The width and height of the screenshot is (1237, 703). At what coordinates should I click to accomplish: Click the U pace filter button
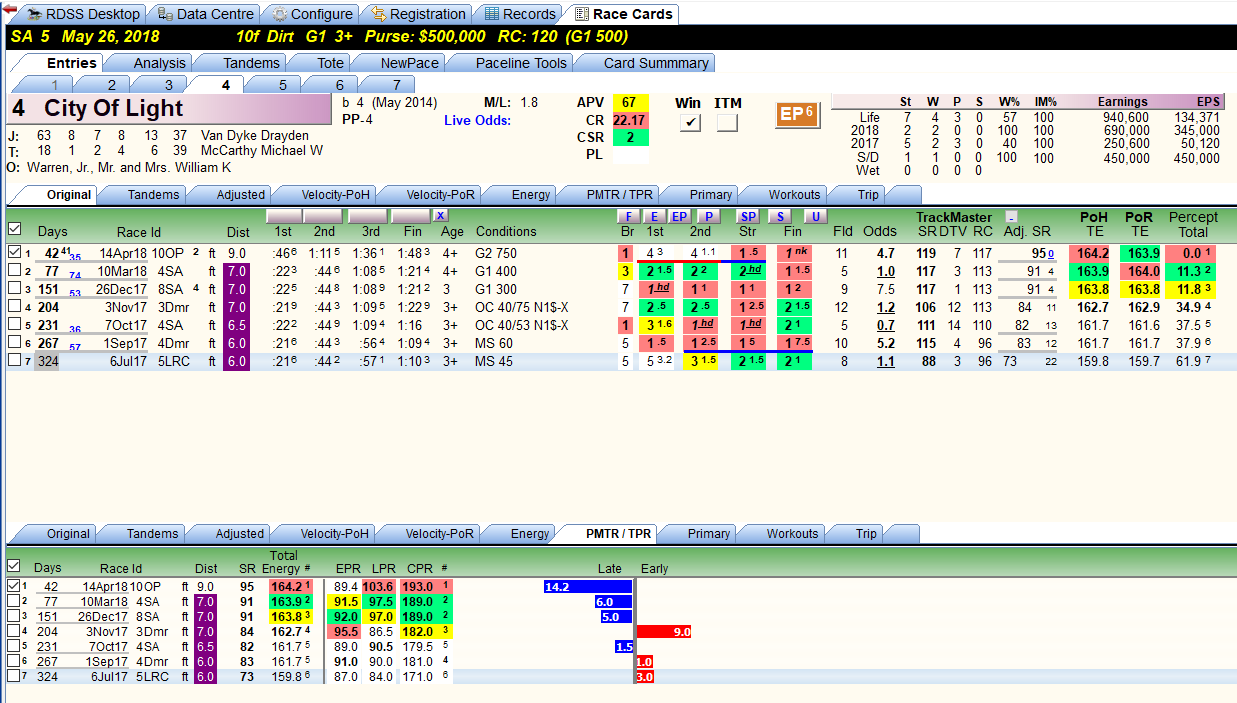click(x=815, y=216)
